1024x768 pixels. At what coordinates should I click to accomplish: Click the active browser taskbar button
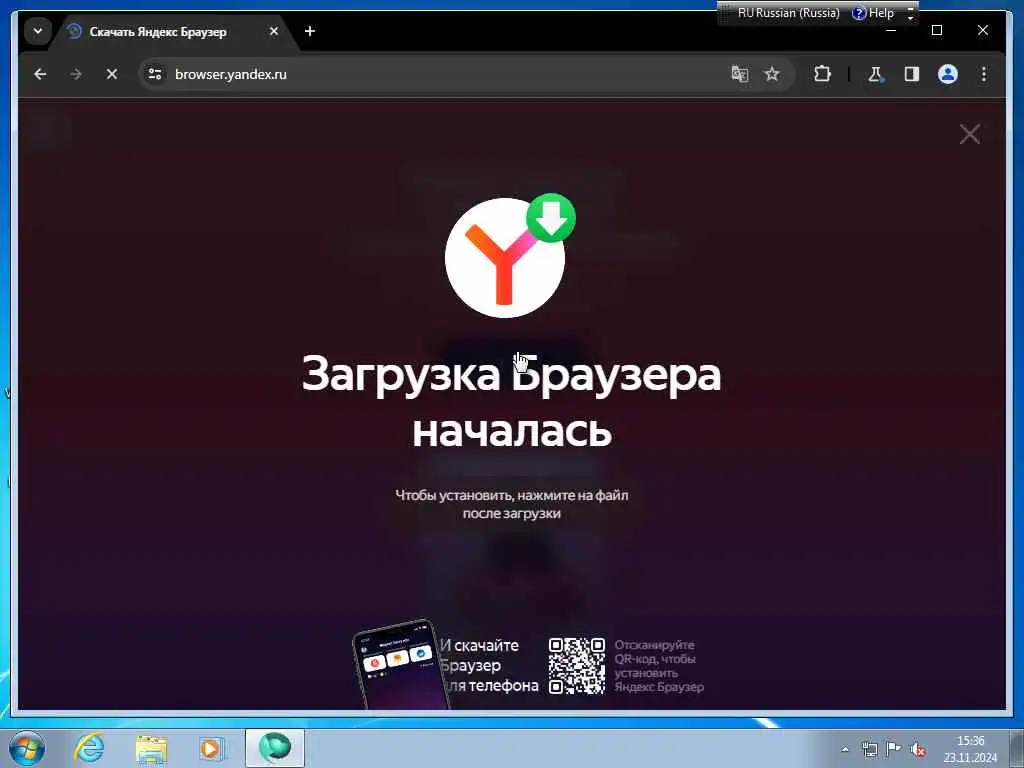pyautogui.click(x=274, y=748)
